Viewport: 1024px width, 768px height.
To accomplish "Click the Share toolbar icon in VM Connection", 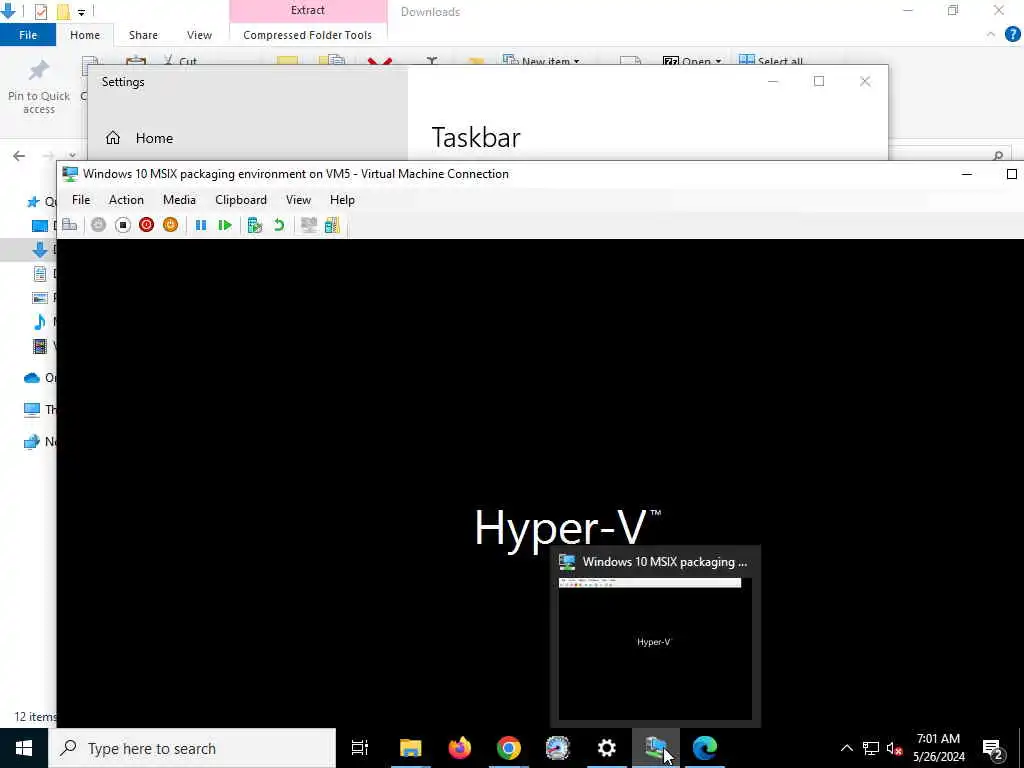I will pyautogui.click(x=332, y=225).
